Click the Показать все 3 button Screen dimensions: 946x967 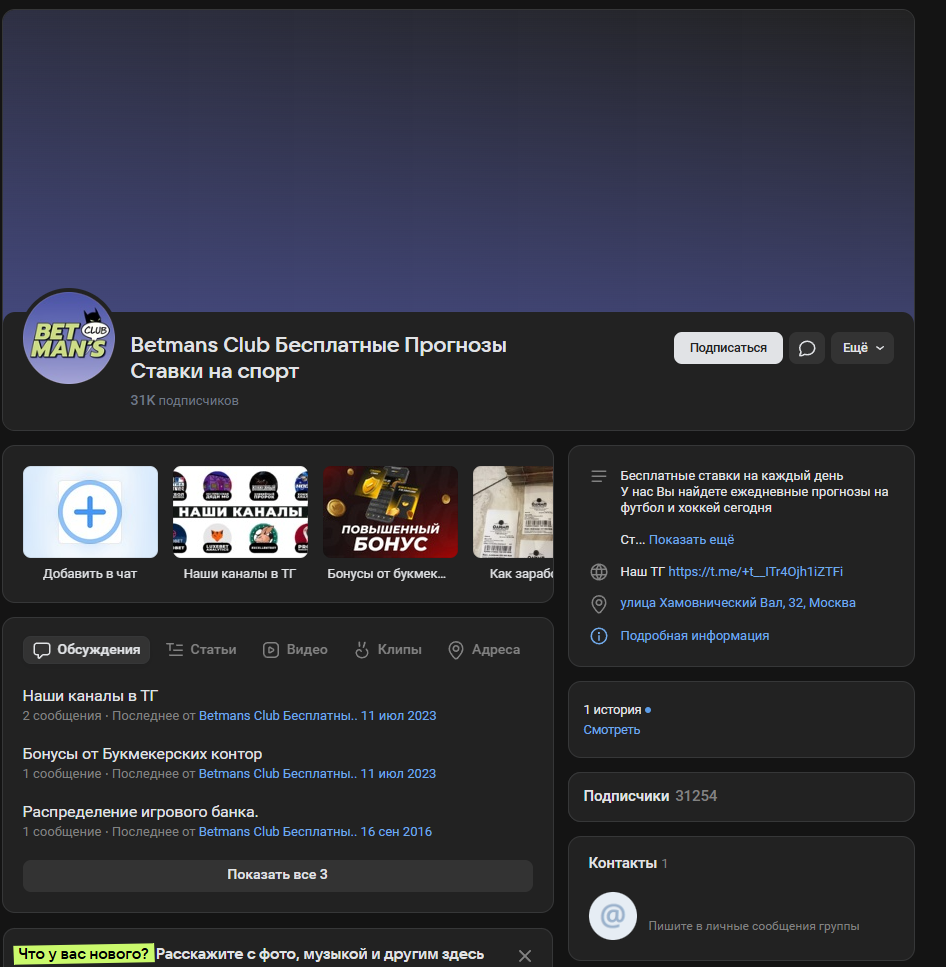pos(278,874)
